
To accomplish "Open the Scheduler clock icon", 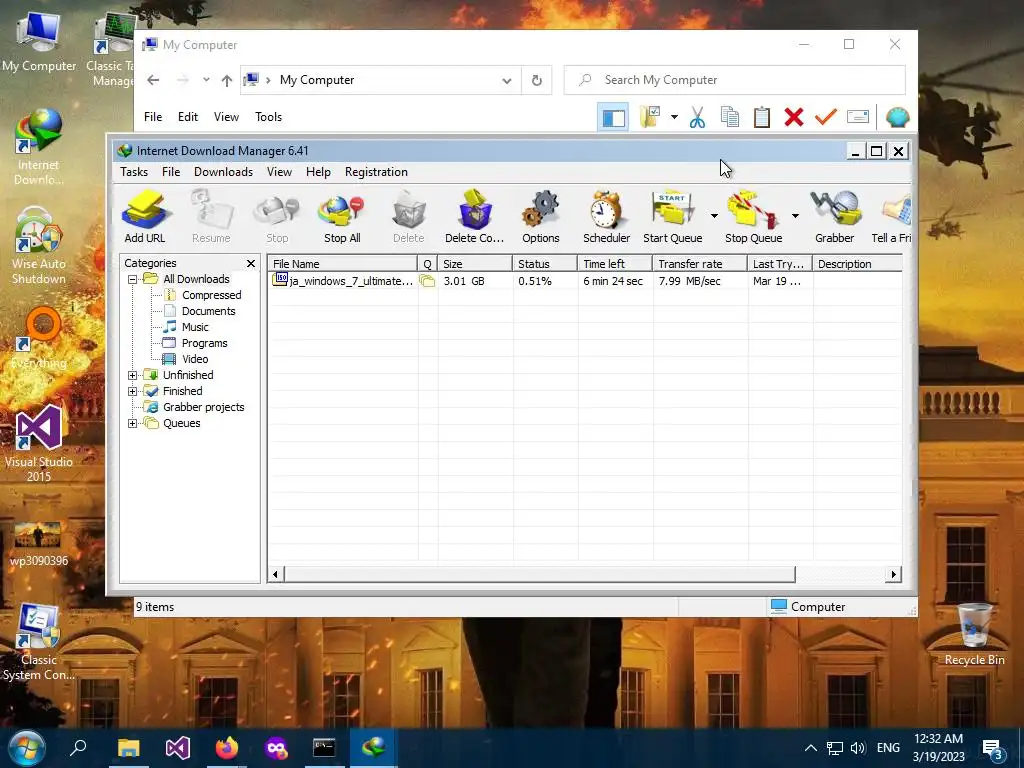I will point(607,216).
